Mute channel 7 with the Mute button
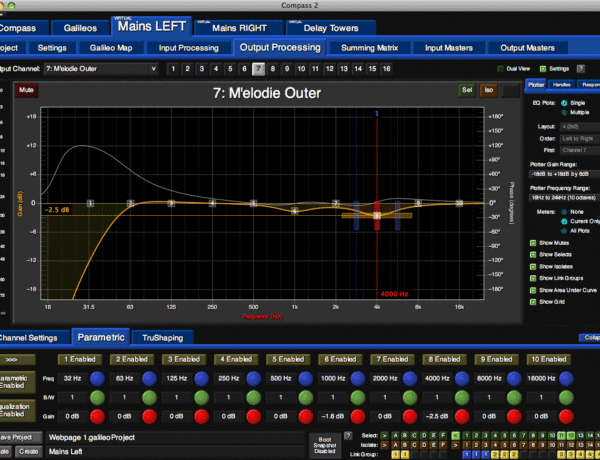600x460 pixels. point(27,90)
